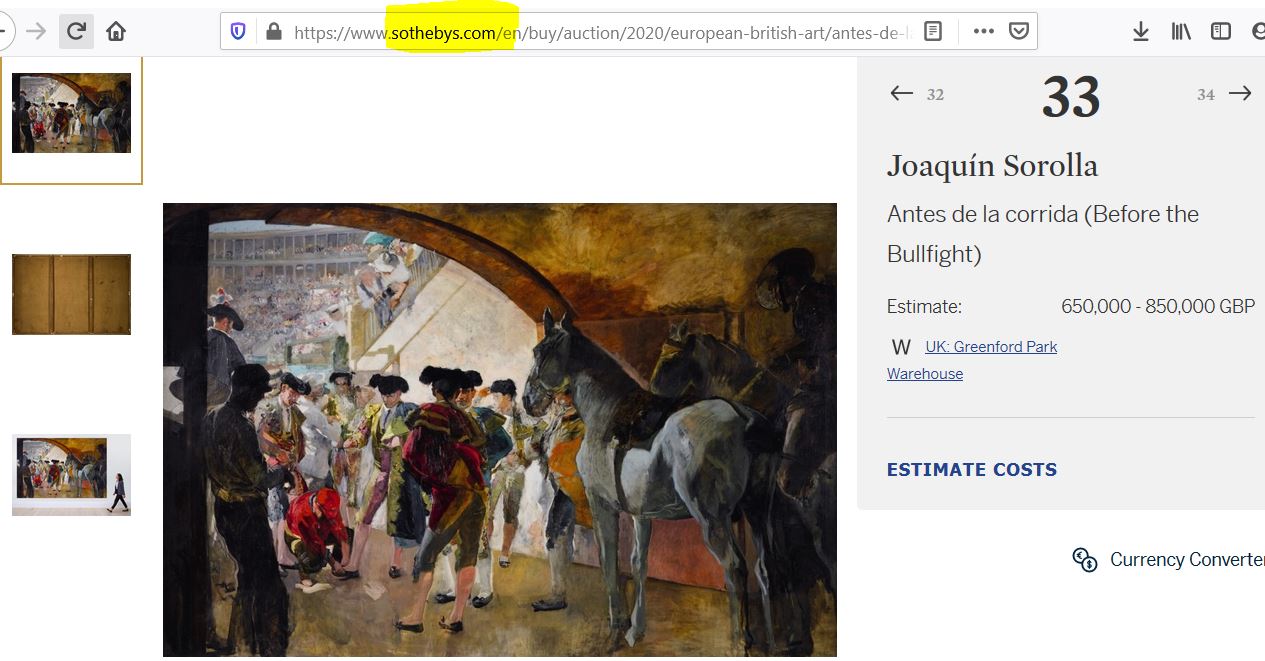Click ESTIMATE COSTS link
The width and height of the screenshot is (1265, 661).
tap(972, 469)
